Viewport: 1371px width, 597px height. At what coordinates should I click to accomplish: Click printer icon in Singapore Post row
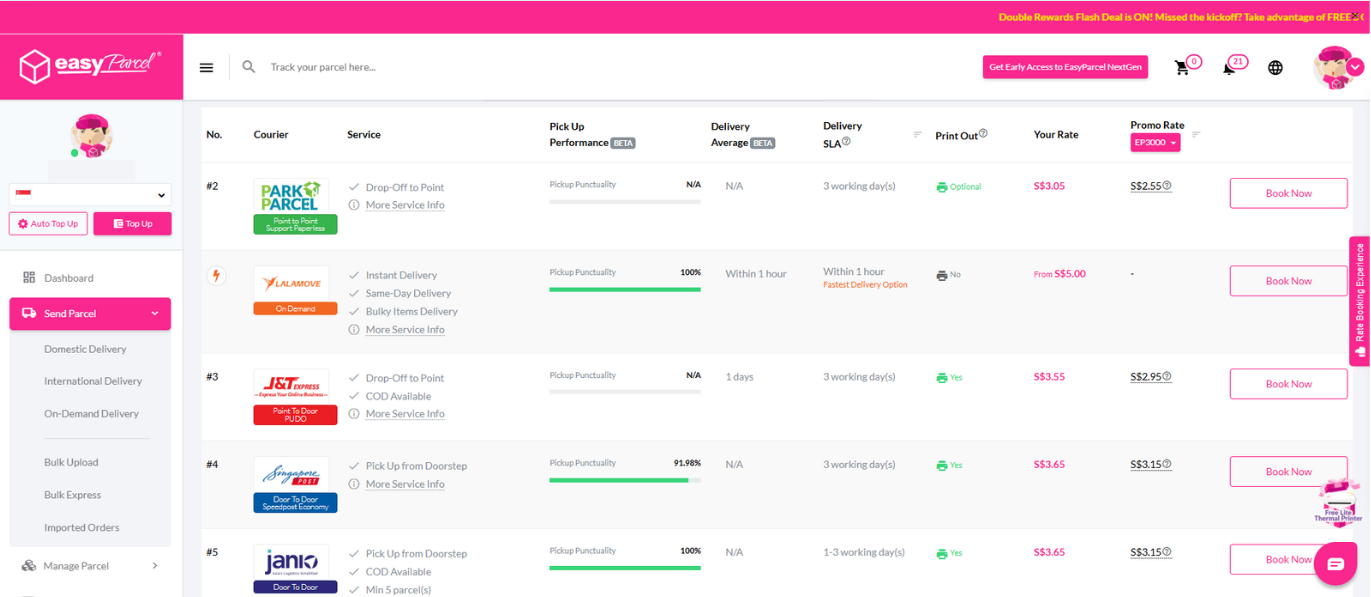(941, 466)
